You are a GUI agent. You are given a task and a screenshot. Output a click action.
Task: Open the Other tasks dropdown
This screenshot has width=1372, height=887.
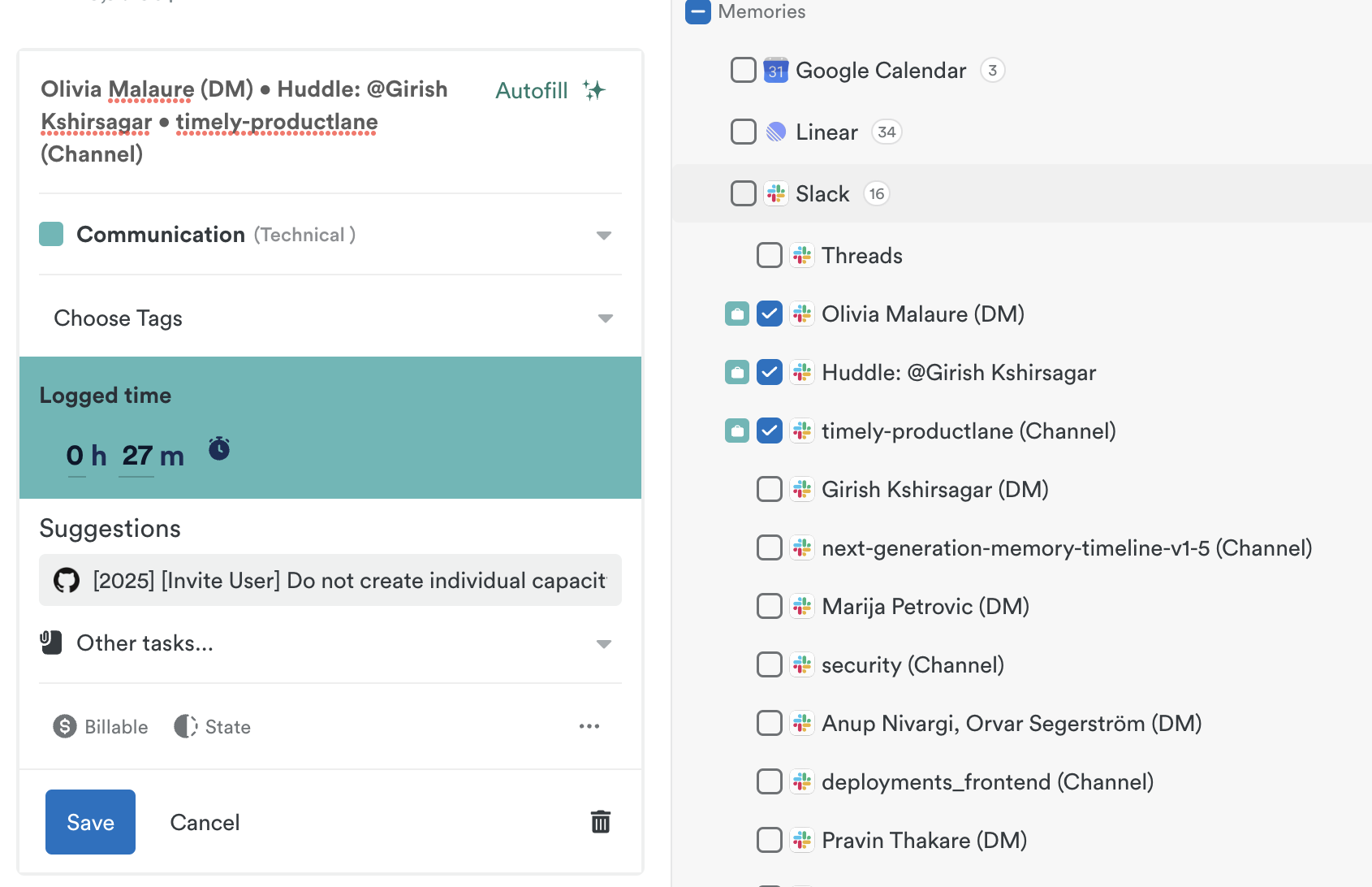tap(604, 643)
